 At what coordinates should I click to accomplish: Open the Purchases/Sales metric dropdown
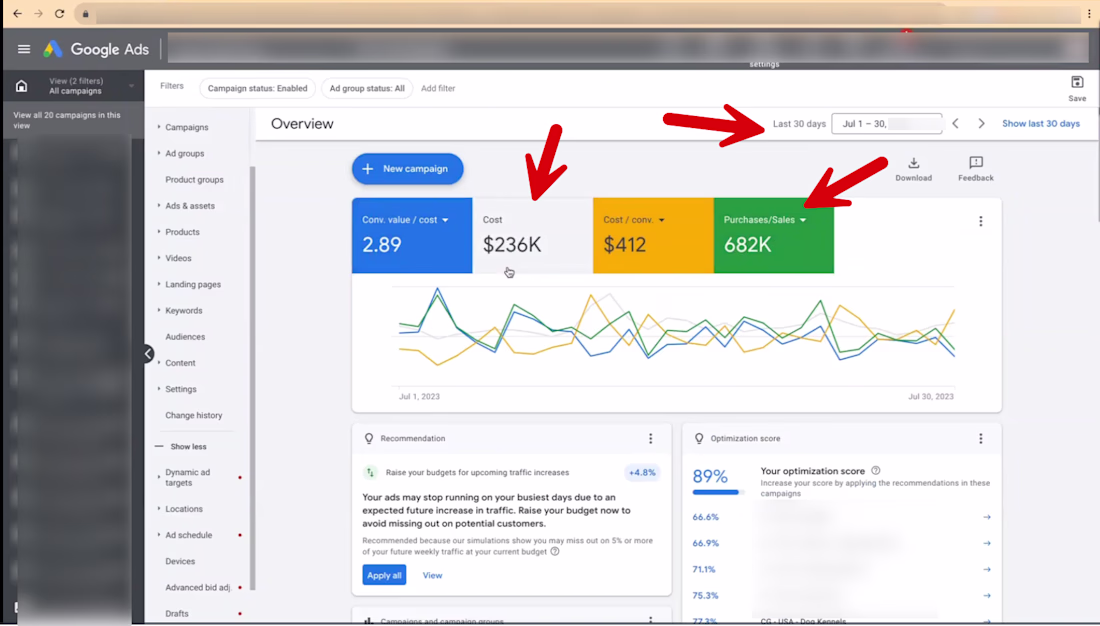803,220
